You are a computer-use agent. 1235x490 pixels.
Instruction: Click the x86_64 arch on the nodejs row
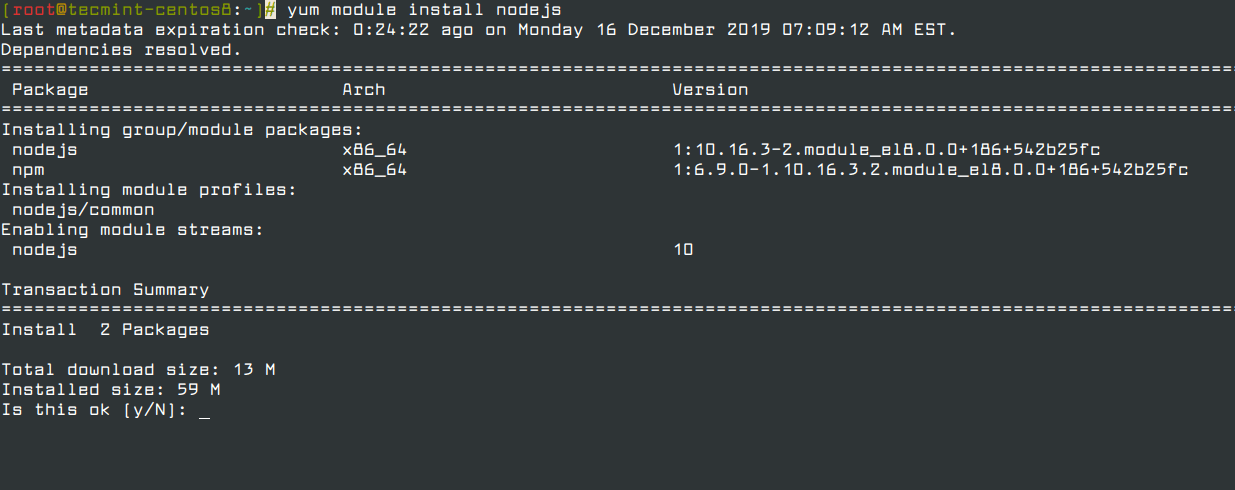click(x=374, y=150)
